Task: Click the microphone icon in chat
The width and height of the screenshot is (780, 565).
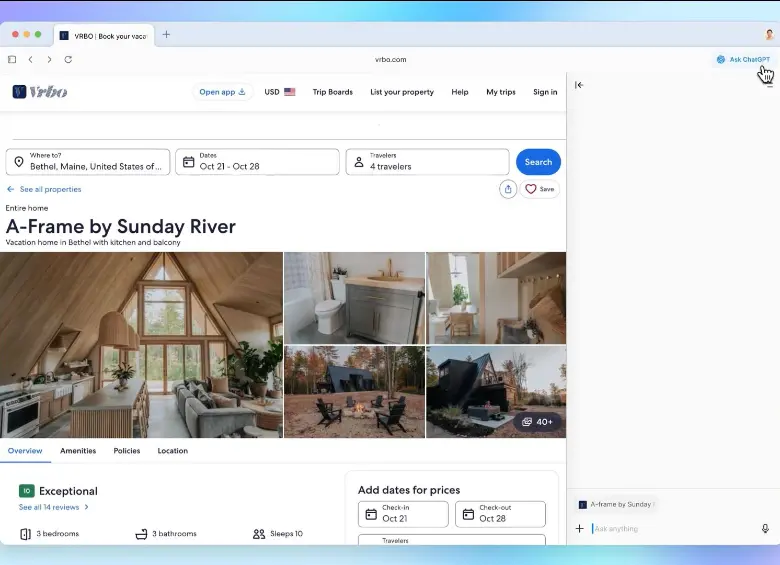Action: pos(765,528)
